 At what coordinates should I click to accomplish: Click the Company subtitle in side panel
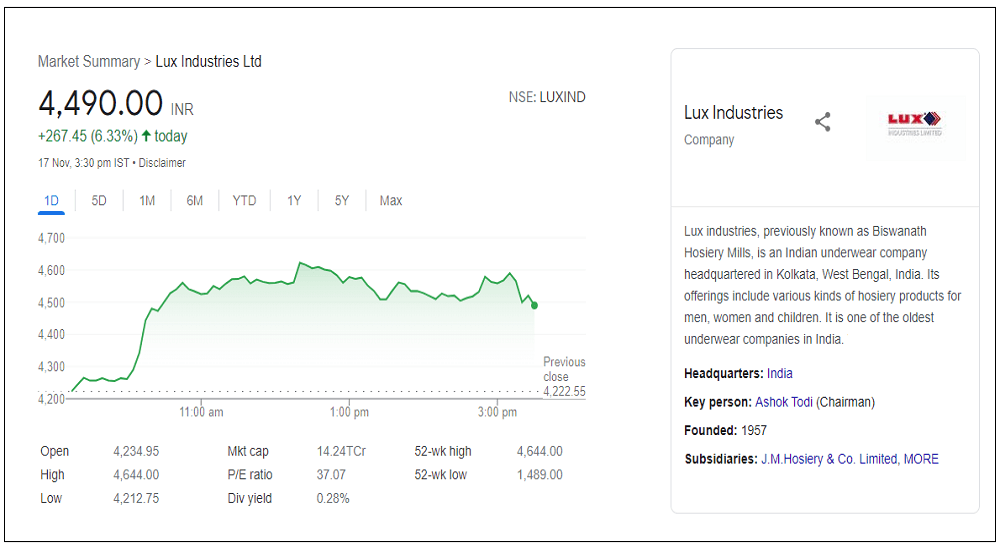pyautogui.click(x=709, y=140)
